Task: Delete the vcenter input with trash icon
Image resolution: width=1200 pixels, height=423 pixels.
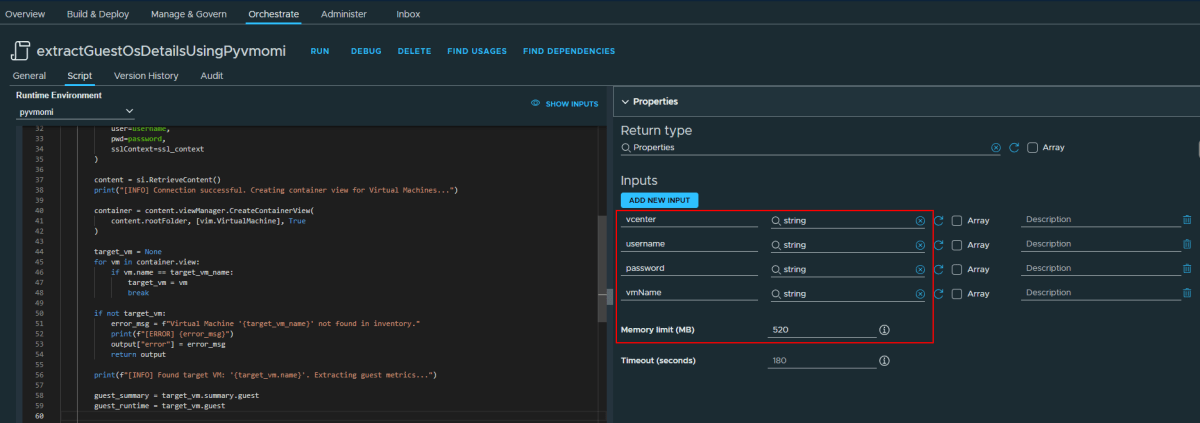Action: (1187, 220)
